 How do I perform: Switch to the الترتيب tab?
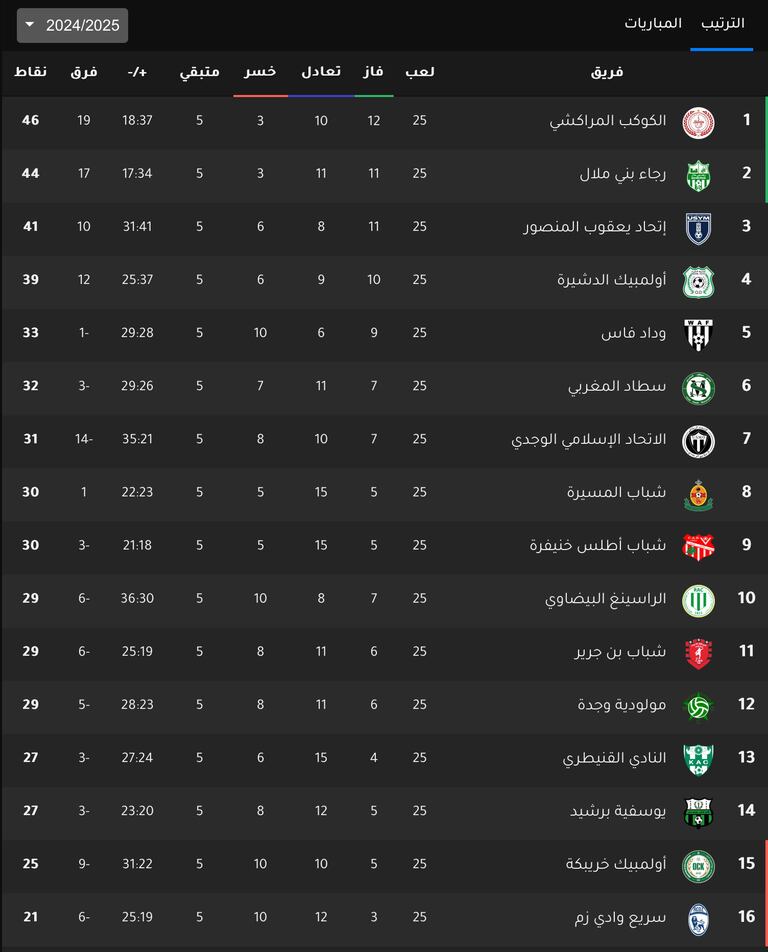[x=722, y=23]
